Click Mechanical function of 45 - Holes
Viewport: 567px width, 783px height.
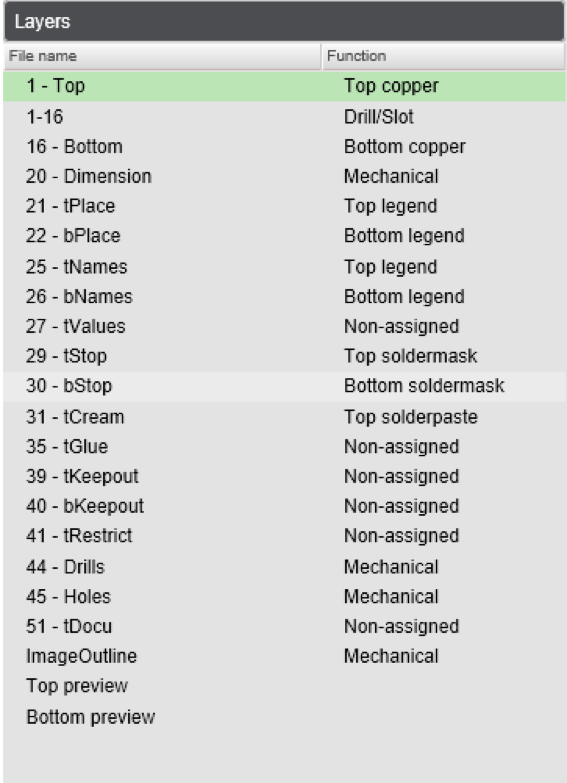point(391,597)
